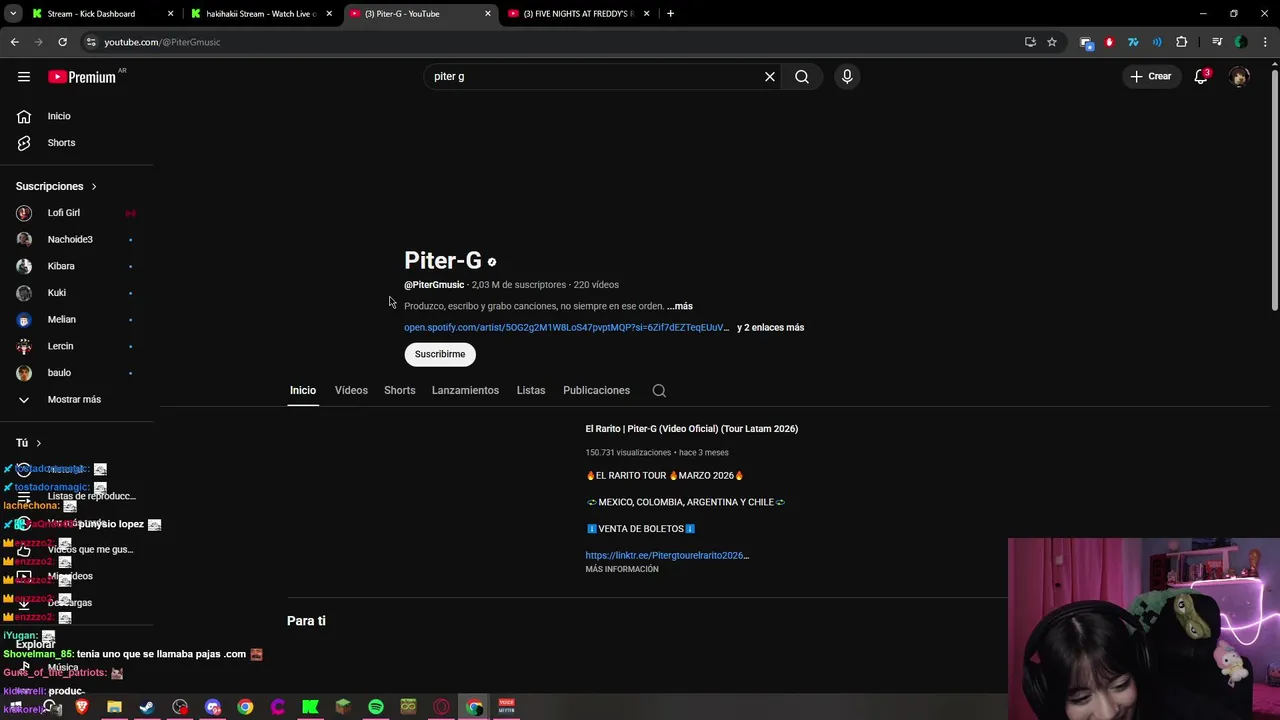This screenshot has height=720, width=1280.
Task: Select the Inicio channel tab
Action: 303,391
